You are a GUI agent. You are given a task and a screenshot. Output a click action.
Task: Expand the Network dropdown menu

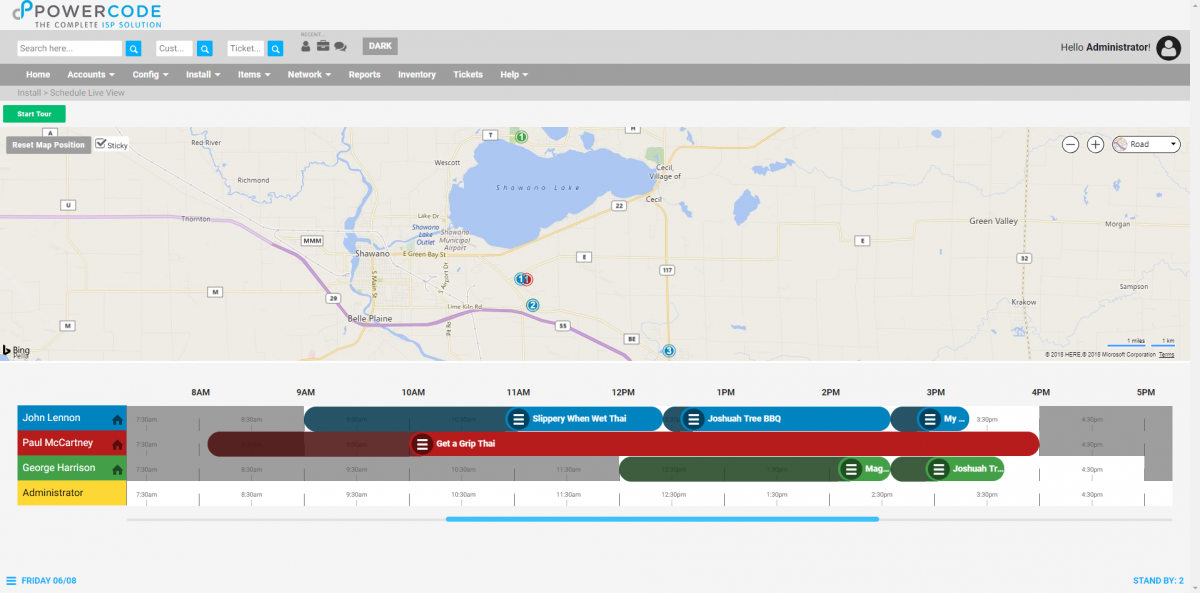coord(309,75)
